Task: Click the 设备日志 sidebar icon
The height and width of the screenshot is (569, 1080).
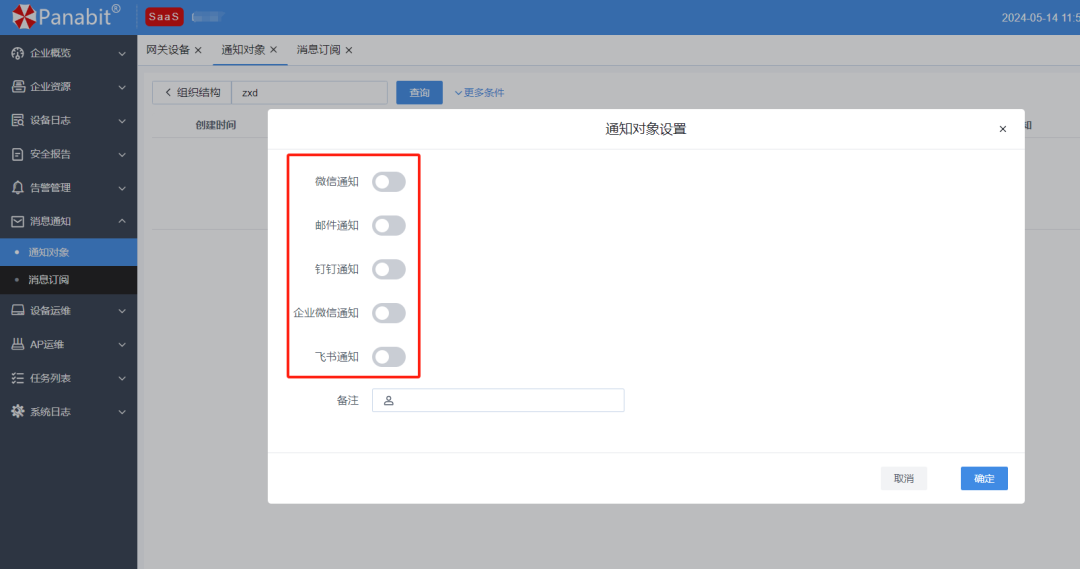Action: point(18,121)
